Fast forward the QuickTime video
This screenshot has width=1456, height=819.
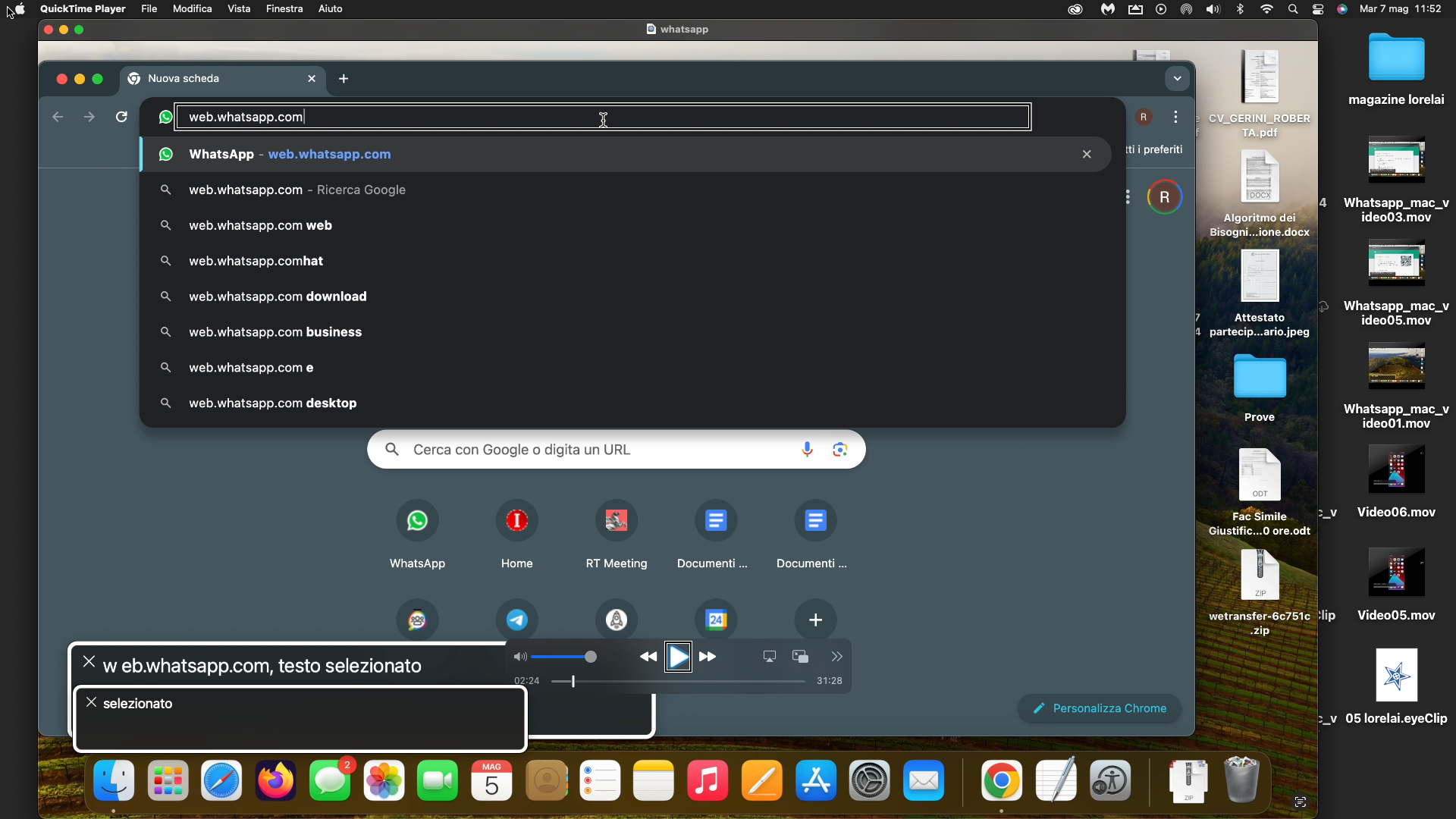(708, 657)
